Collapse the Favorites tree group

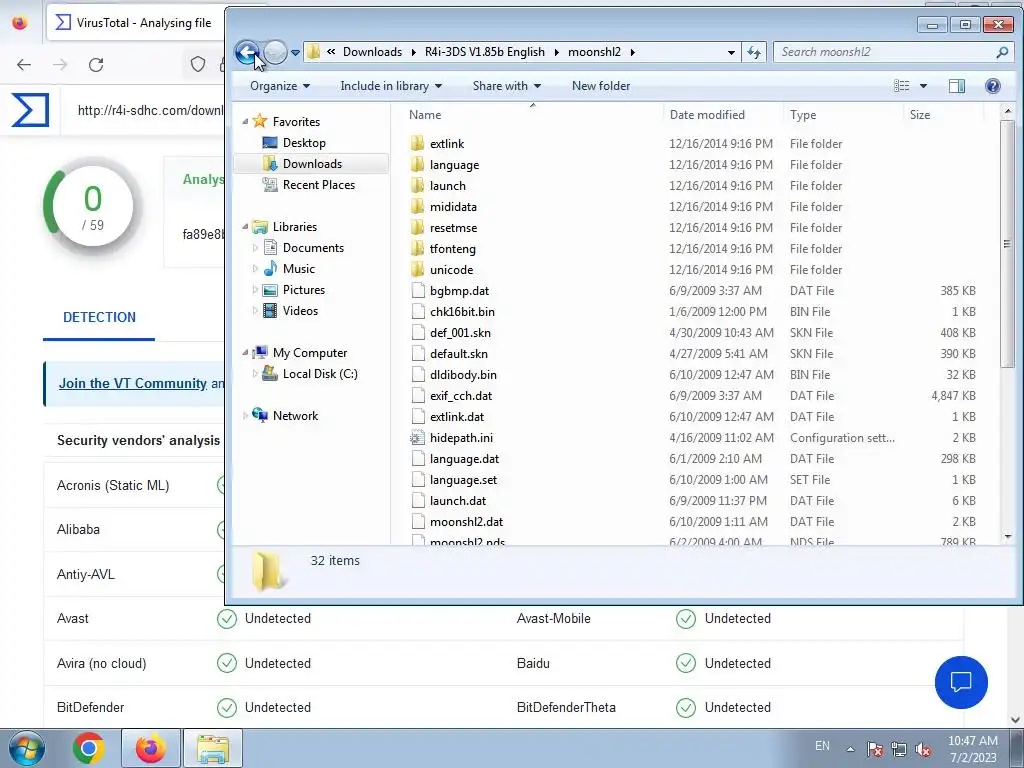tap(246, 121)
